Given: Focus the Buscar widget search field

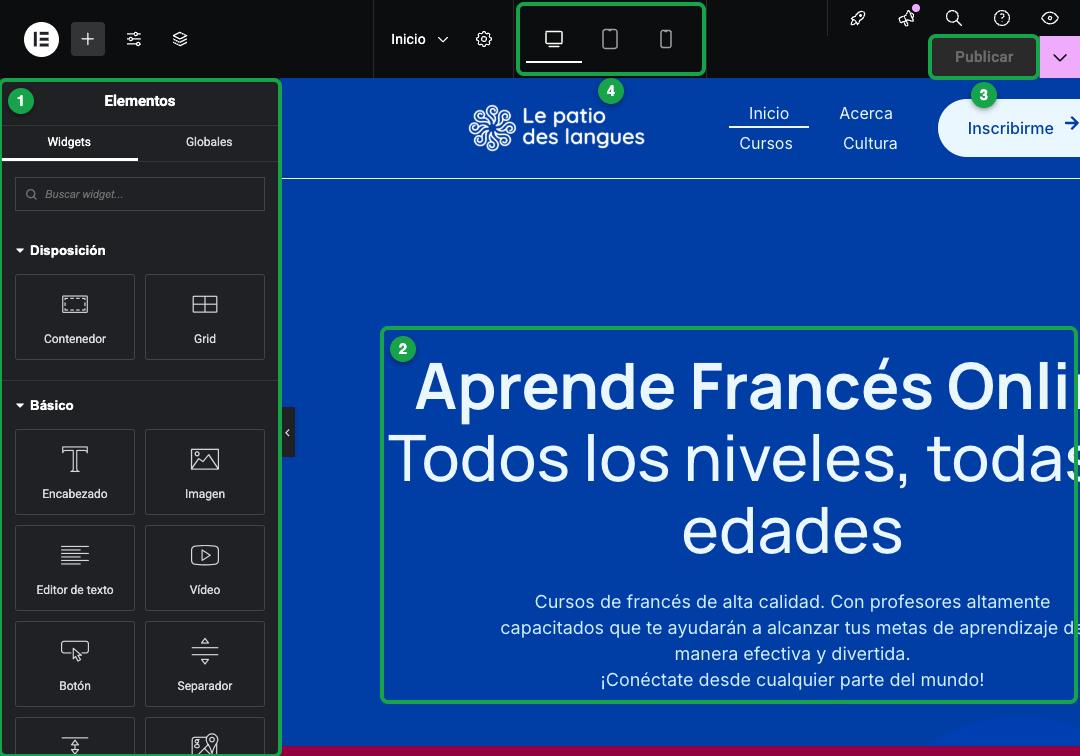Looking at the screenshot, I should coord(140,194).
